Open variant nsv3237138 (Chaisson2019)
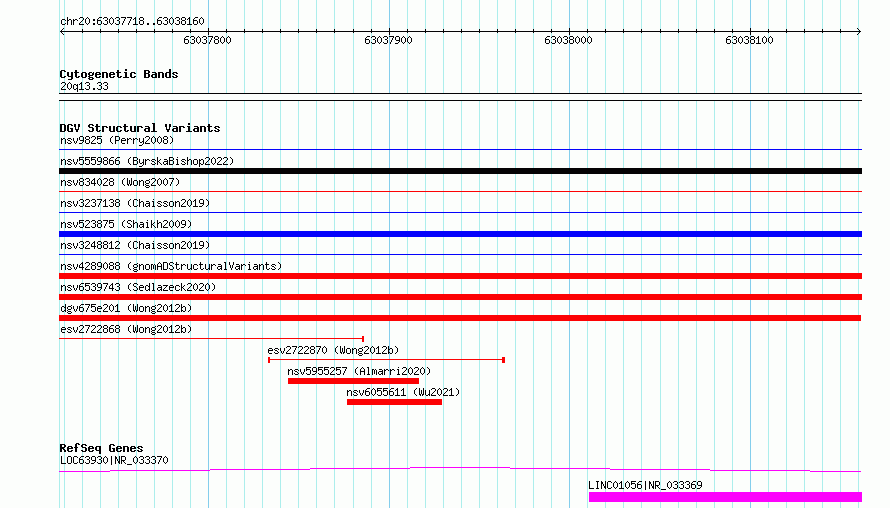Viewport: 890px width, 508px height. point(135,203)
